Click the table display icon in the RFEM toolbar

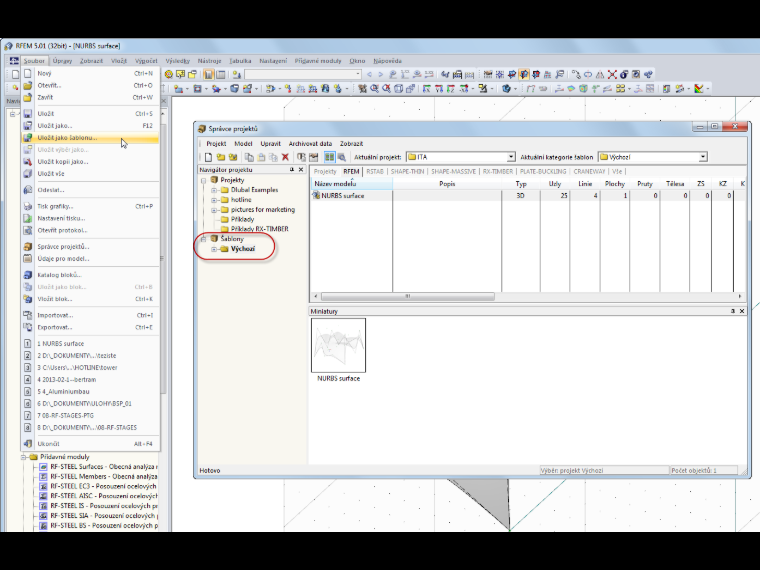221,74
